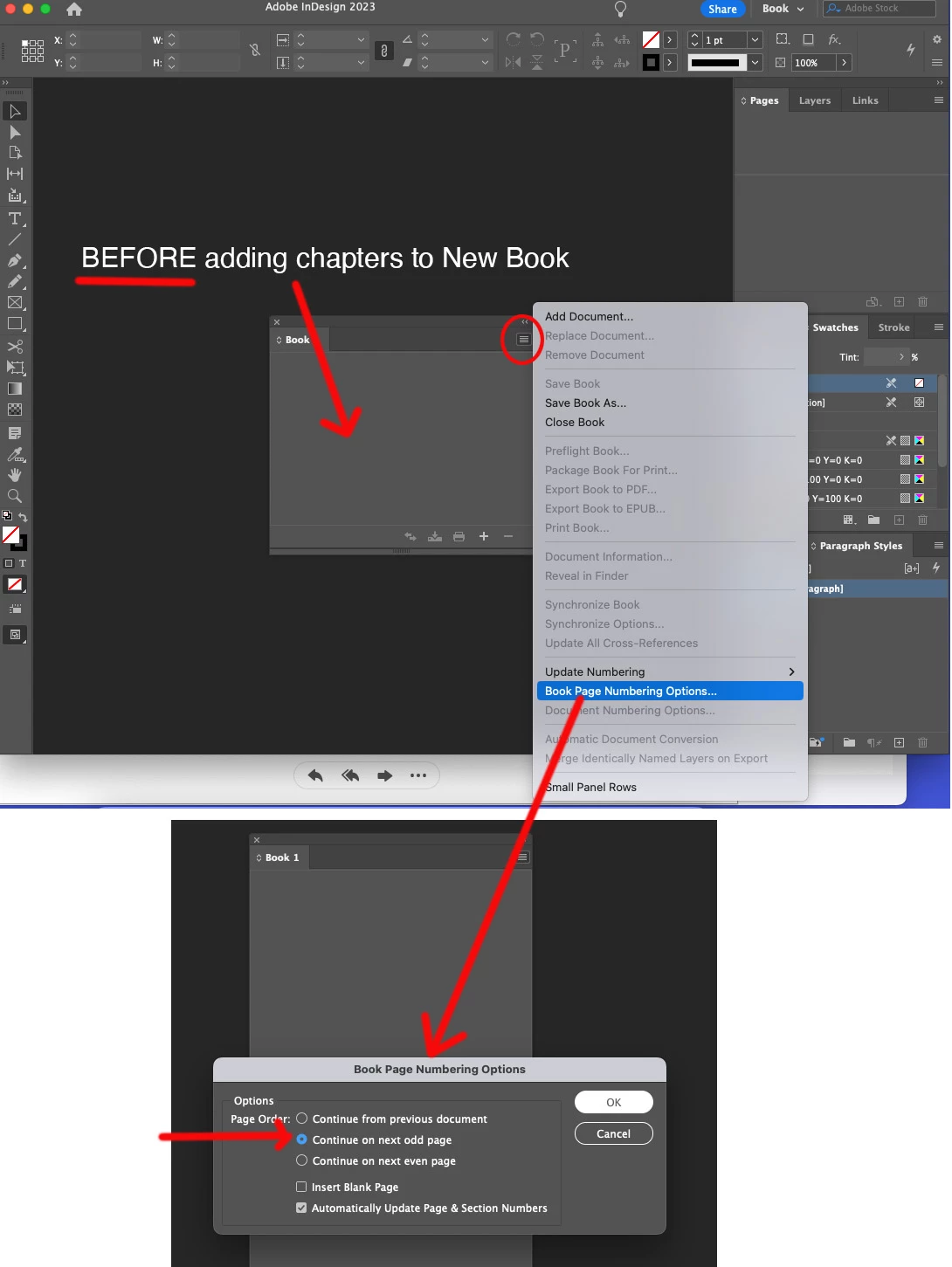Expand Update Numbering submenu arrow
Image resolution: width=952 pixels, height=1267 pixels.
point(792,671)
